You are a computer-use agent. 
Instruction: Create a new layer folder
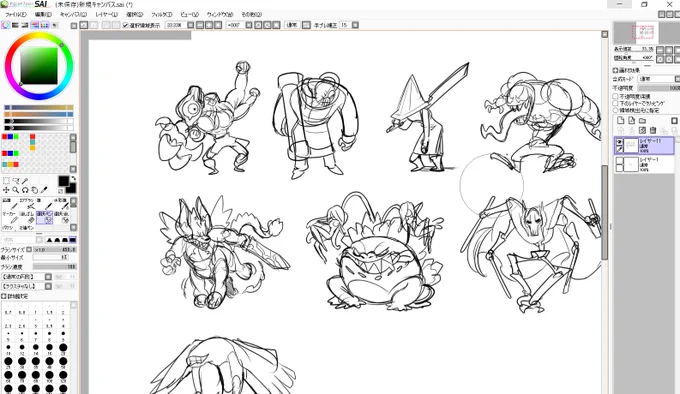[642, 120]
